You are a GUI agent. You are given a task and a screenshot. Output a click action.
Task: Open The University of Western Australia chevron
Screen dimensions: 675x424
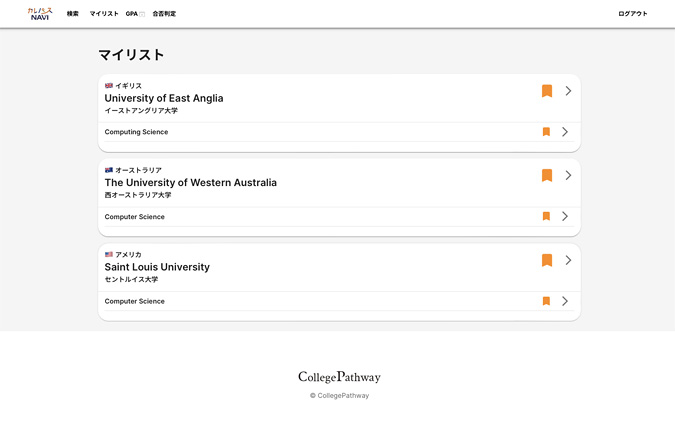point(568,175)
